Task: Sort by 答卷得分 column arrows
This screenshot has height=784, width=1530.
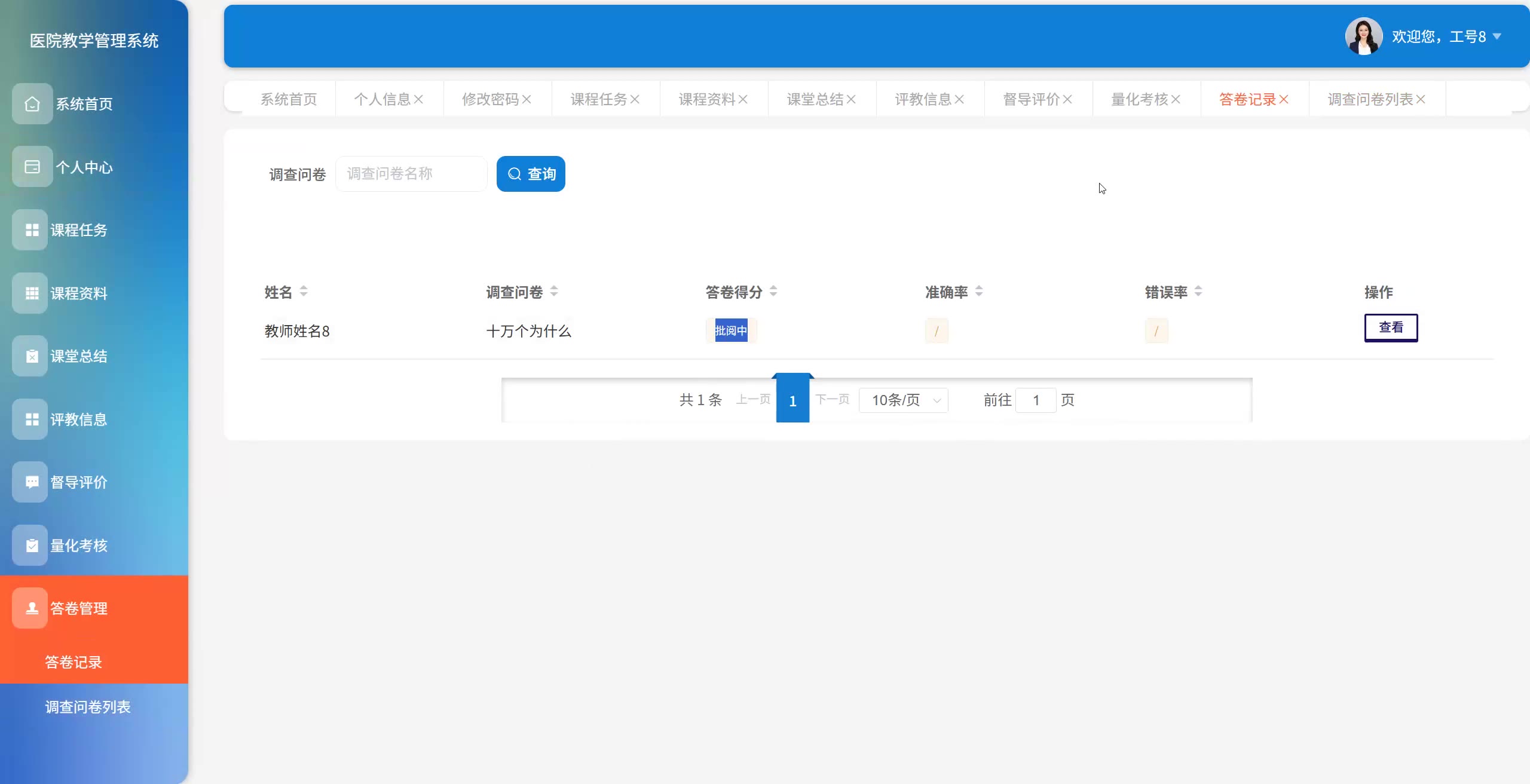Action: pyautogui.click(x=773, y=292)
